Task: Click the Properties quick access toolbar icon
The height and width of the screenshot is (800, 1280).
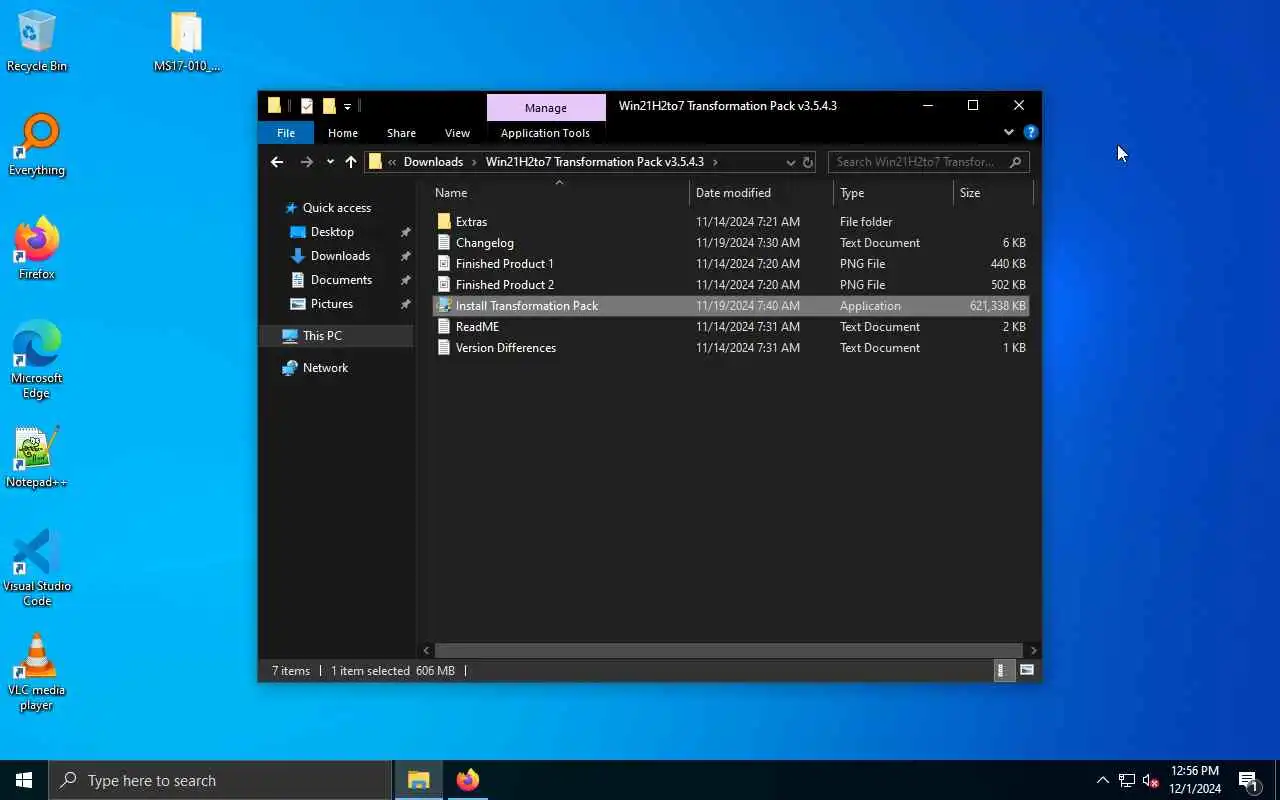Action: (307, 106)
